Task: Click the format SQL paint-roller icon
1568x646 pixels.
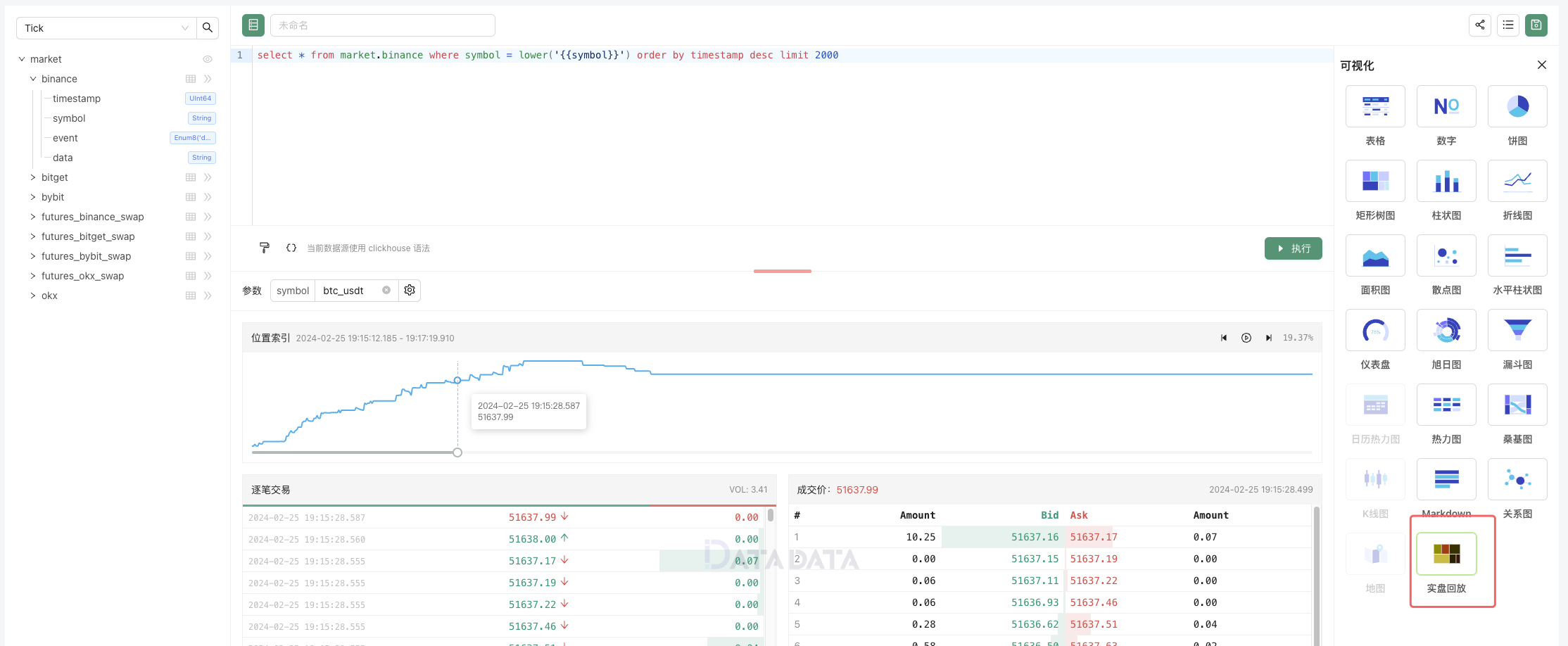Action: (265, 248)
